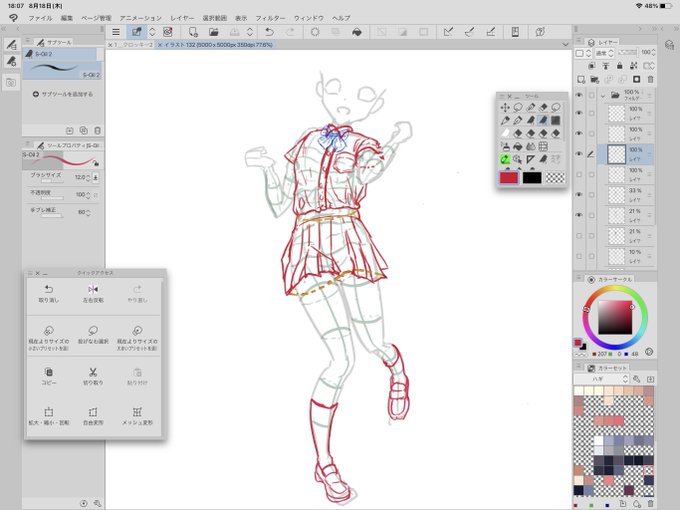The image size is (680, 510).
Task: Click the new layer folder icon in Layer panel
Action: point(595,79)
